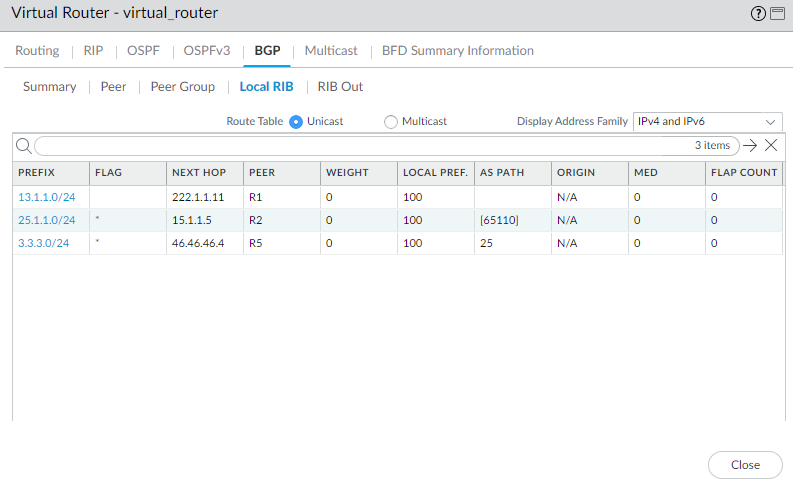The height and width of the screenshot is (489, 793).
Task: Click the arrow icon to apply filter
Action: 750,146
